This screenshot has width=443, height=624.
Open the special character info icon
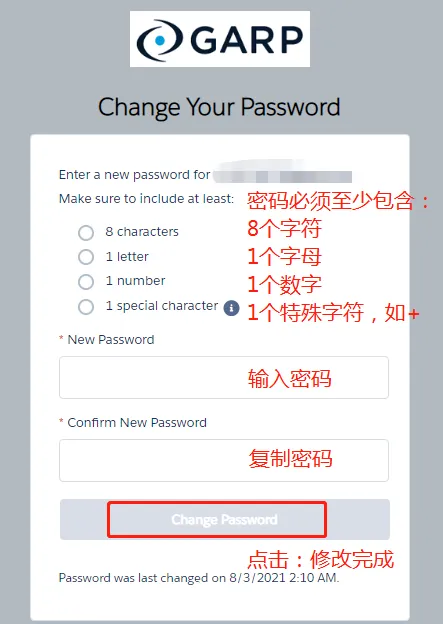tap(232, 308)
